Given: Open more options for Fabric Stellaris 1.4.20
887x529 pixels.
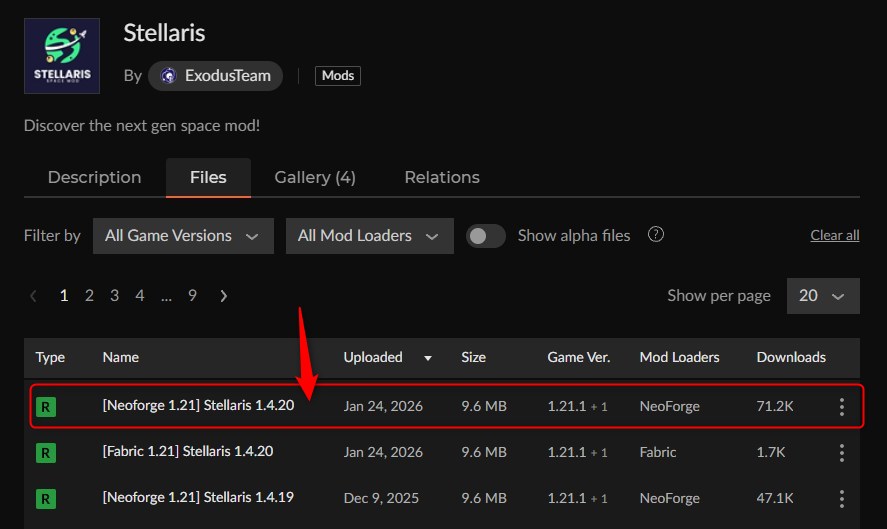Looking at the screenshot, I should pos(842,453).
